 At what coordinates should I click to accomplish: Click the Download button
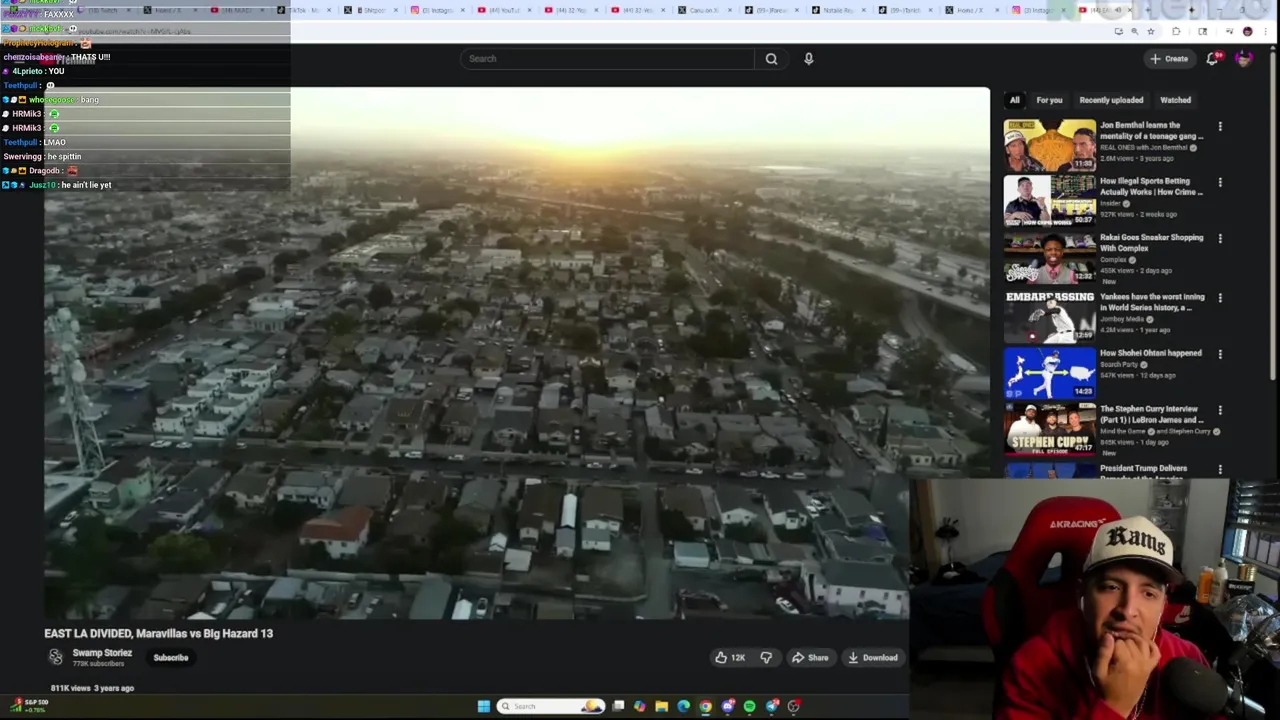(873, 658)
